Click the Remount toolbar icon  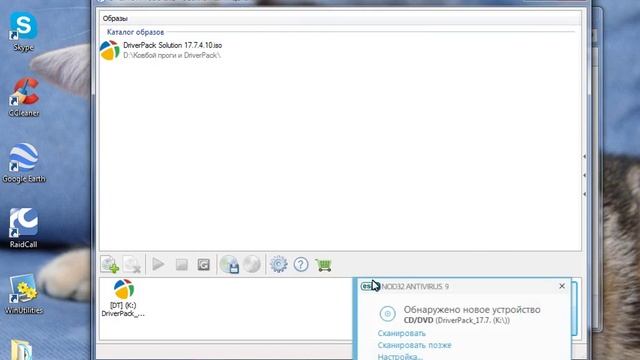203,264
